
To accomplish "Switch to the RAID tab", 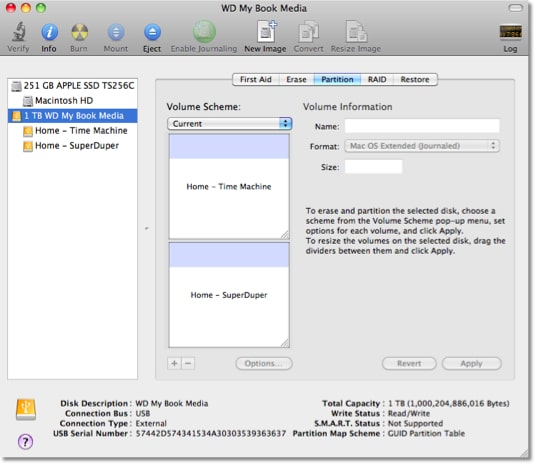I will (x=377, y=79).
